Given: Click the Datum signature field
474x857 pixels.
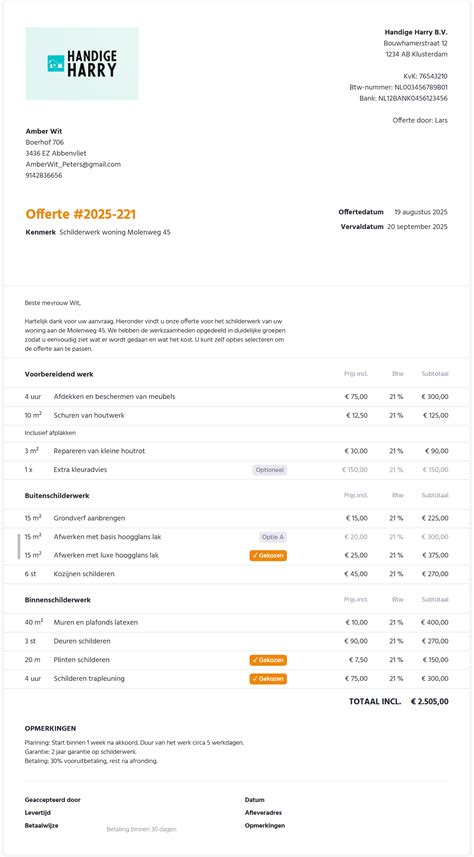Looking at the screenshot, I should (x=255, y=800).
